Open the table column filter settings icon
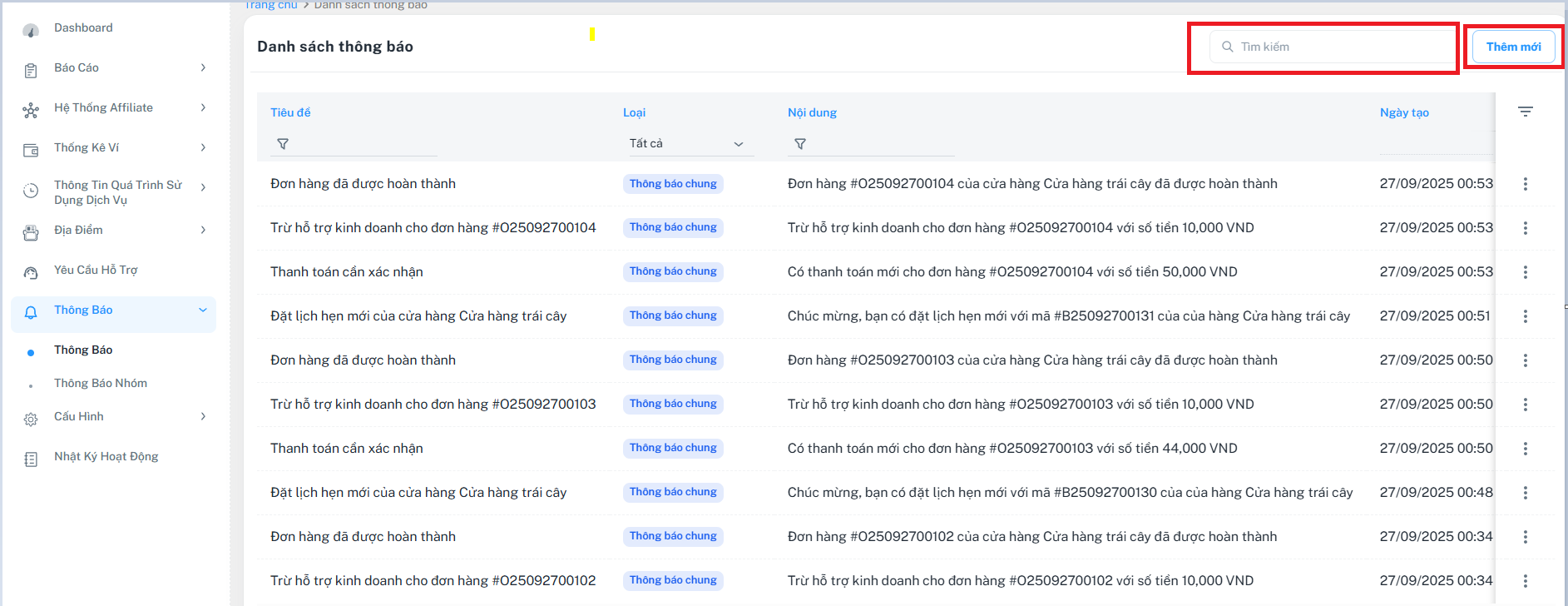The height and width of the screenshot is (606, 1568). click(1525, 112)
